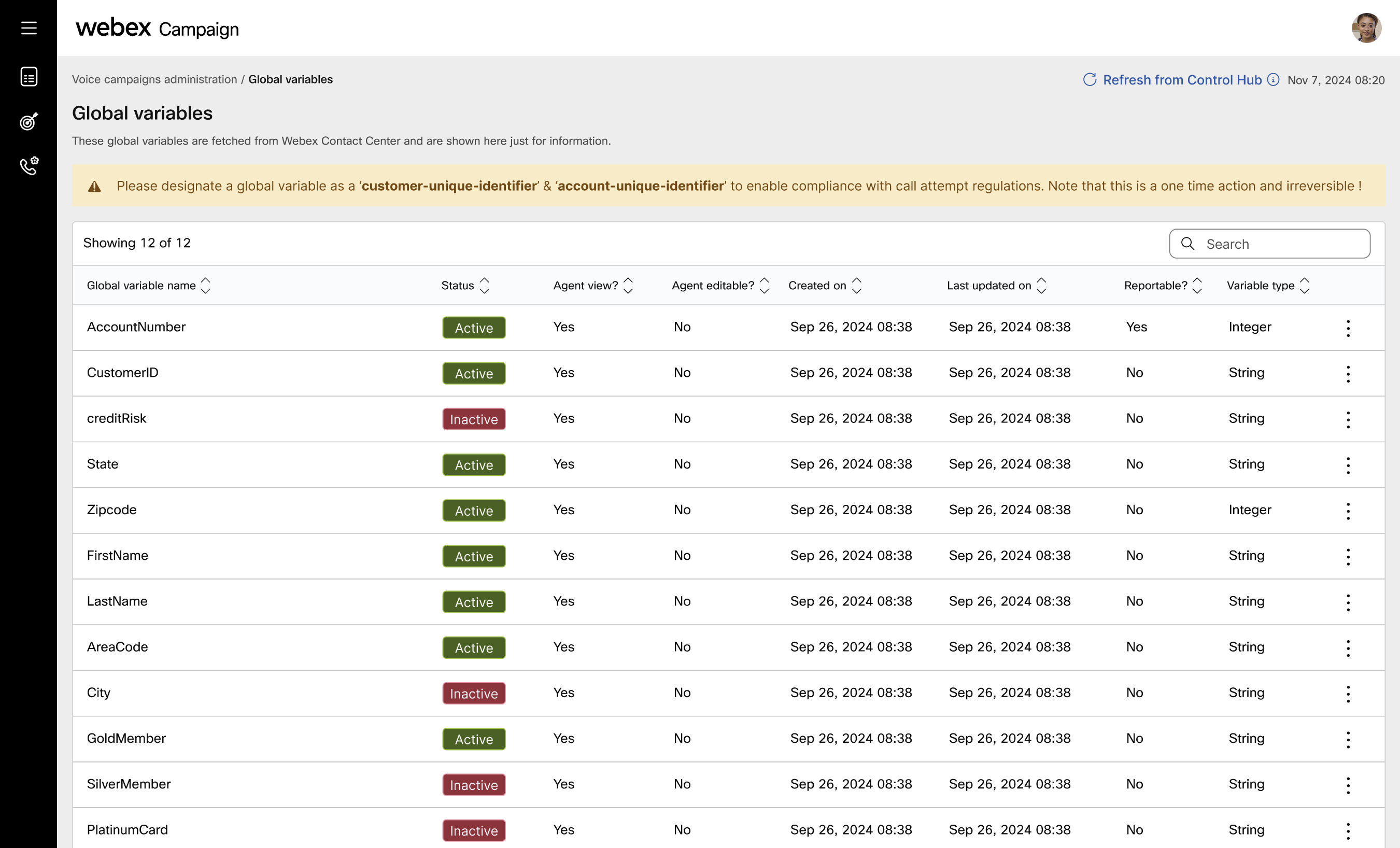Open the three-dot menu for AccountNumber row
Screen dimensions: 1400x848
(x=1348, y=328)
